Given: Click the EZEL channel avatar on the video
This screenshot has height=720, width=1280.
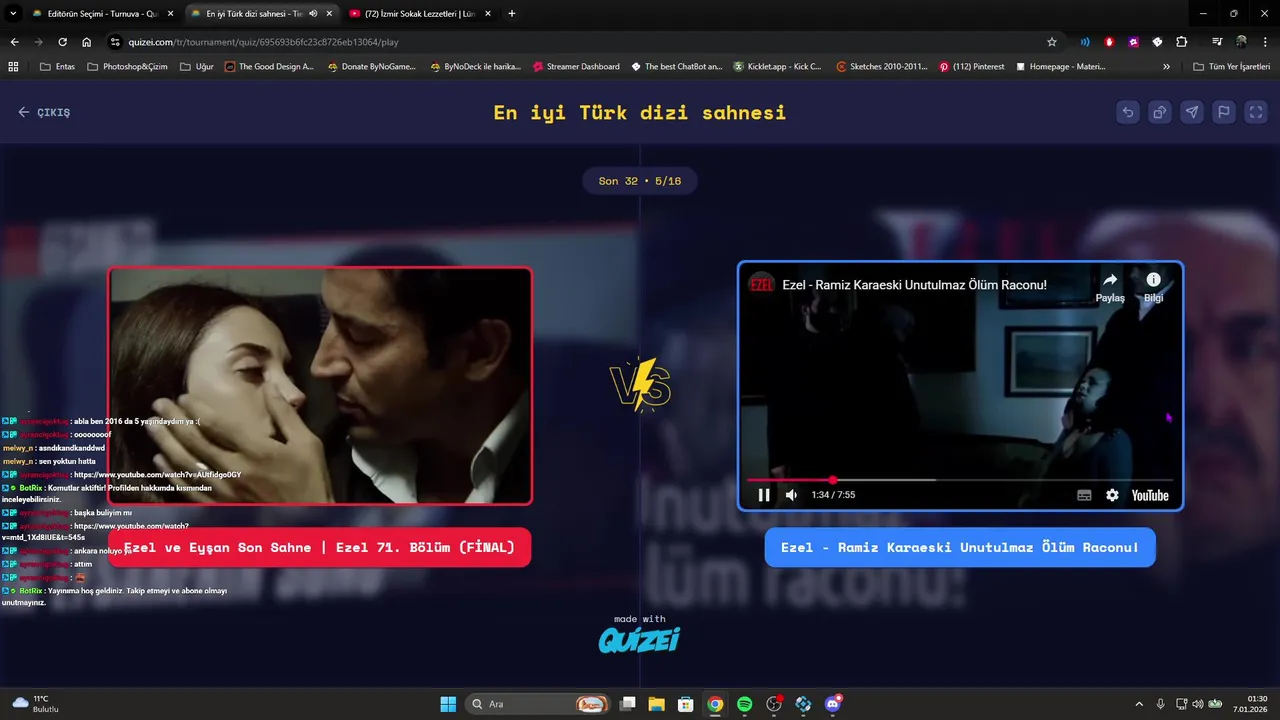Looking at the screenshot, I should (762, 284).
